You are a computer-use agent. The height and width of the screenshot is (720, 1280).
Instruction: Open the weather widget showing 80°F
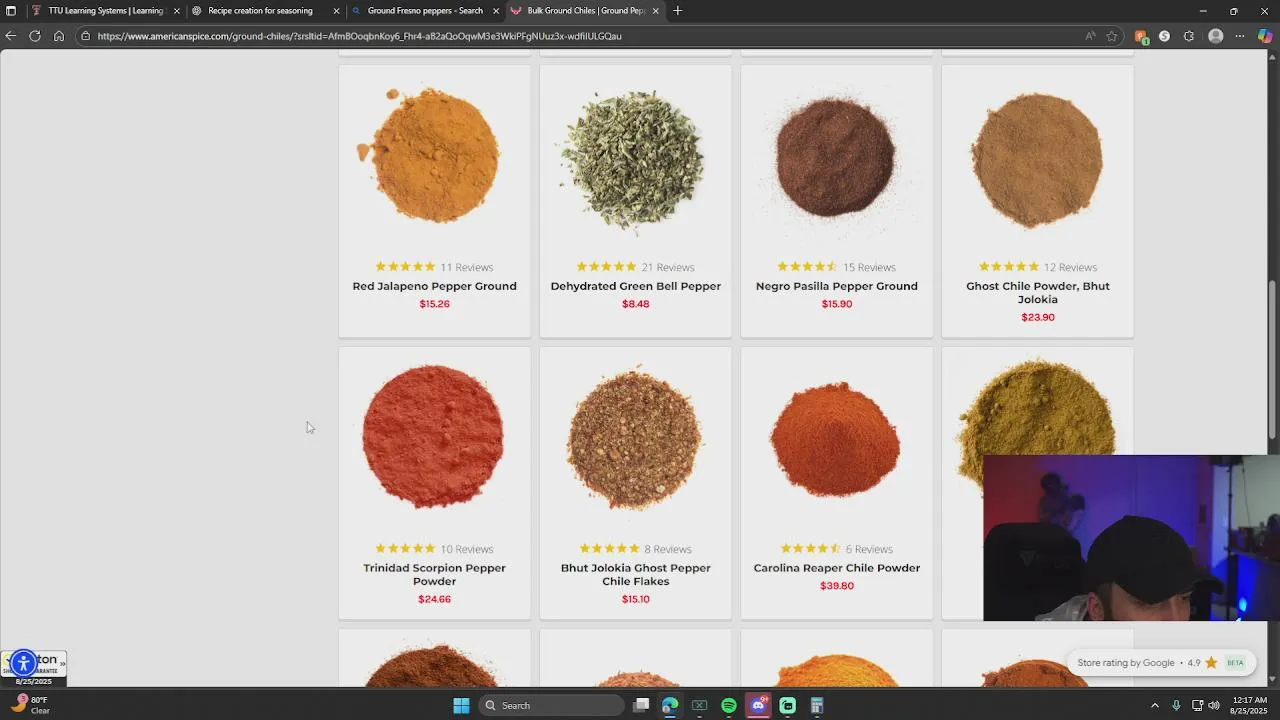pos(30,705)
